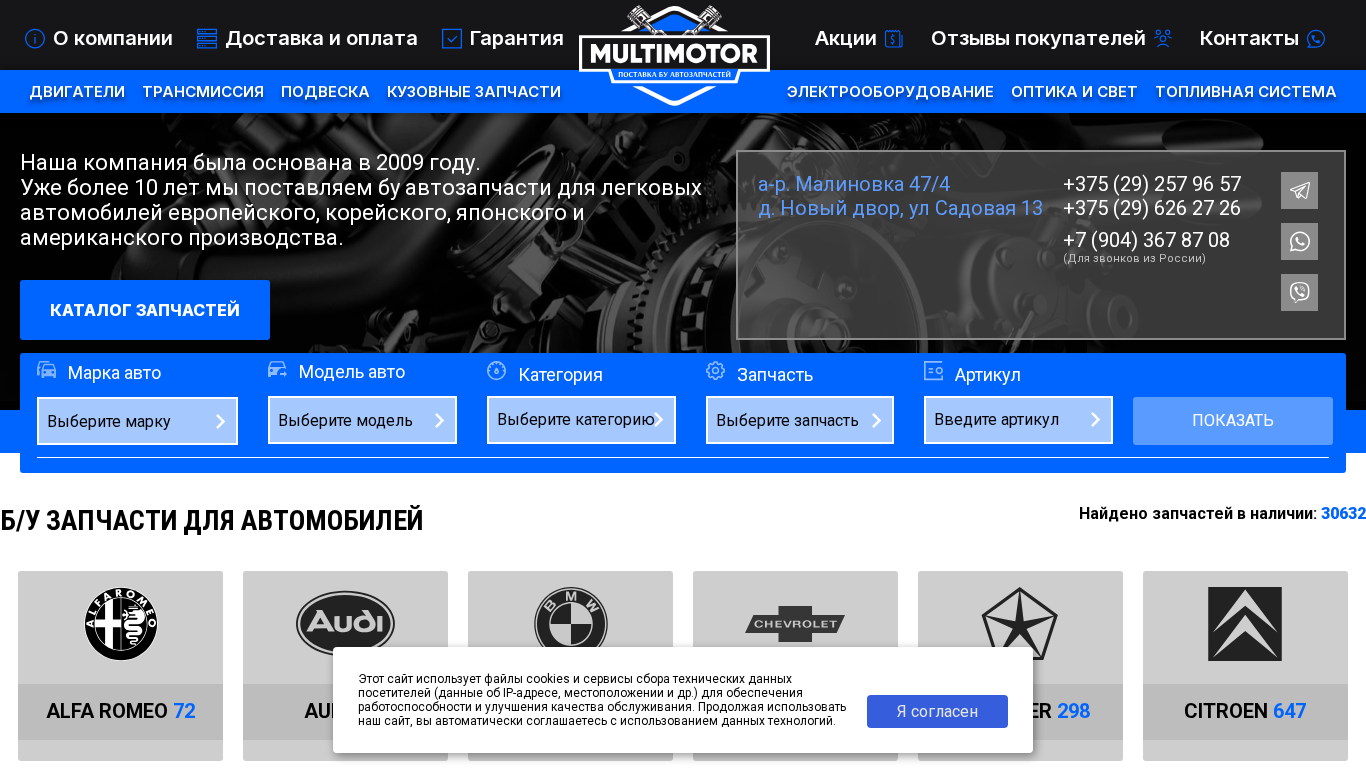Image resolution: width=1366 pixels, height=768 pixels.
Task: Open Доставка и оплата page
Action: 321,39
